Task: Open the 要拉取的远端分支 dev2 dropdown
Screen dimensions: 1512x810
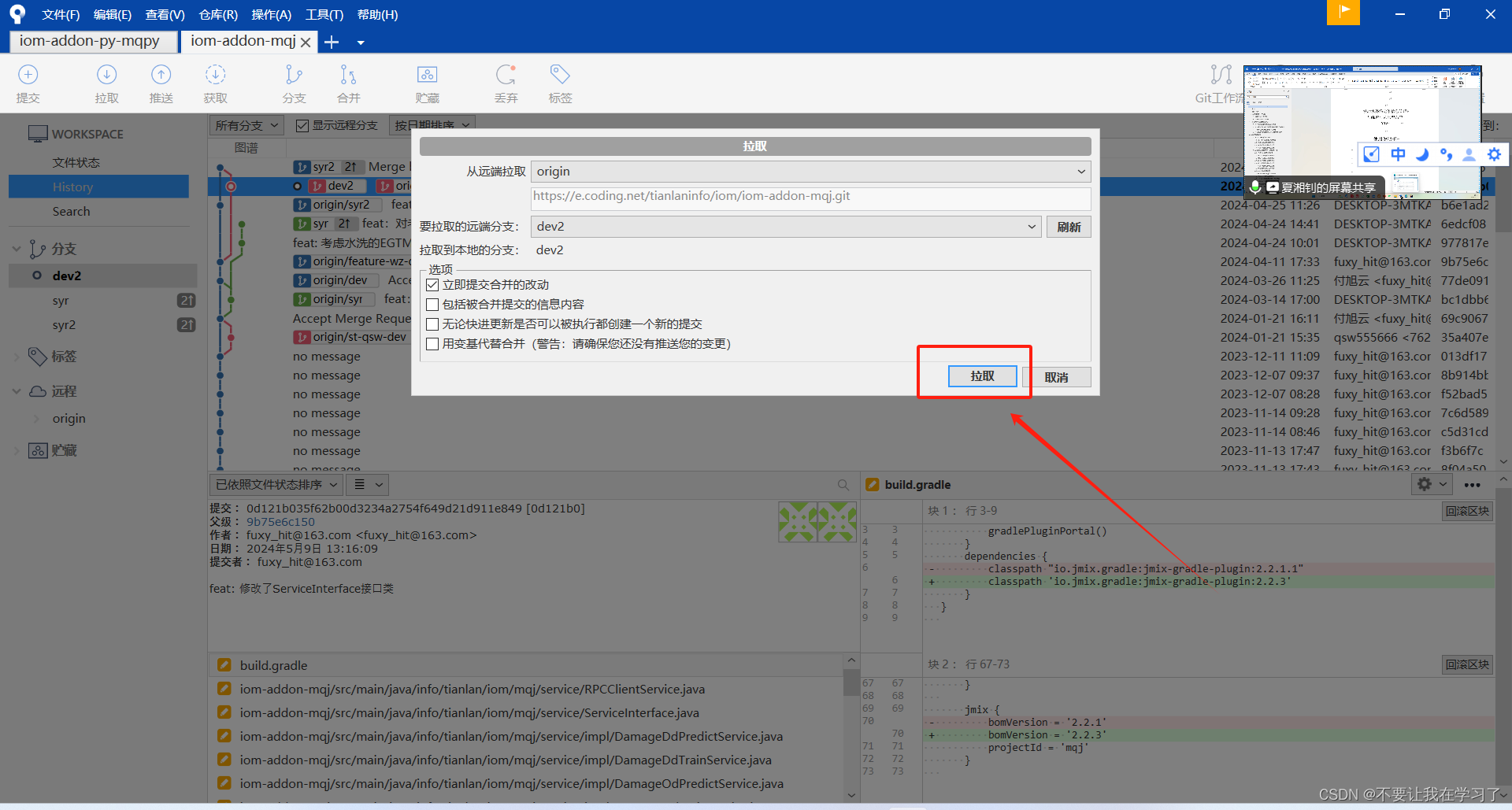Action: click(x=1032, y=226)
